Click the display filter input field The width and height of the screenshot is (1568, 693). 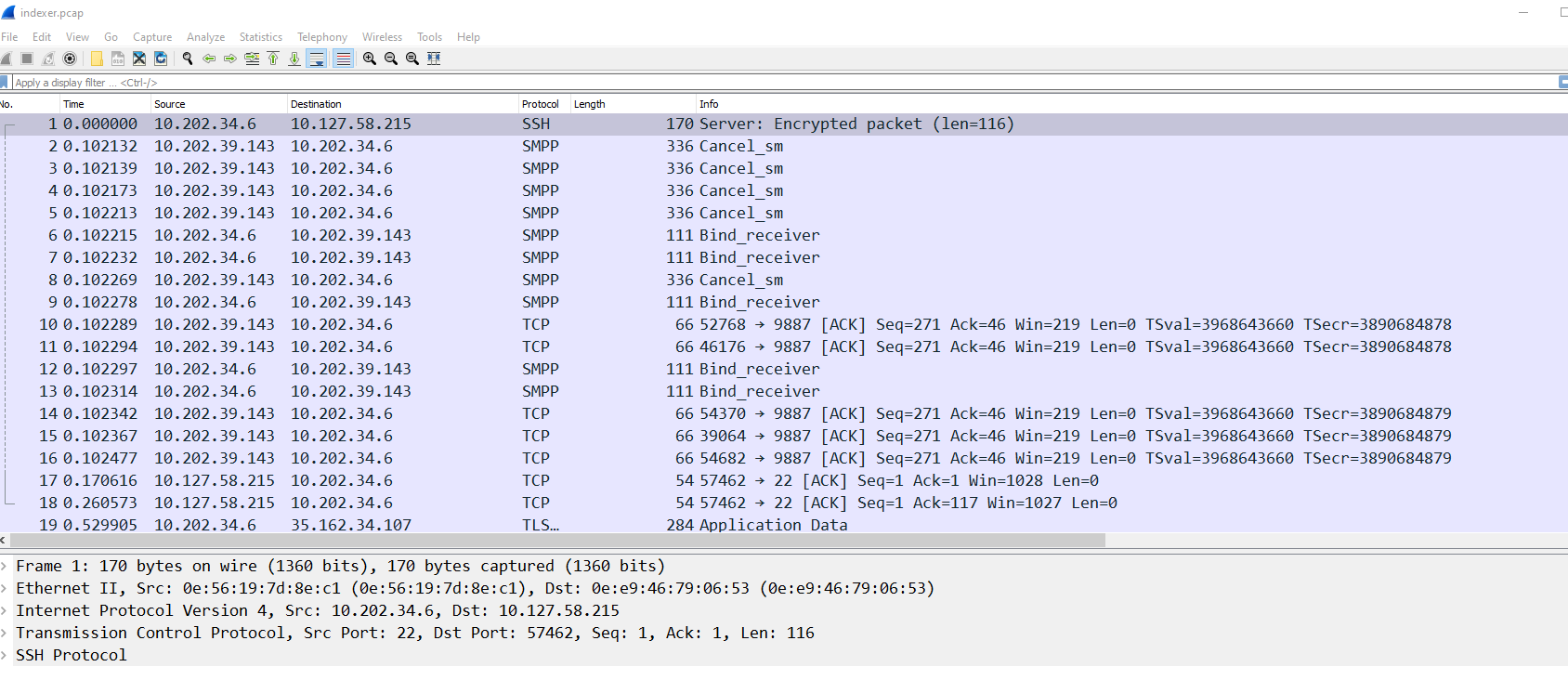(743, 83)
